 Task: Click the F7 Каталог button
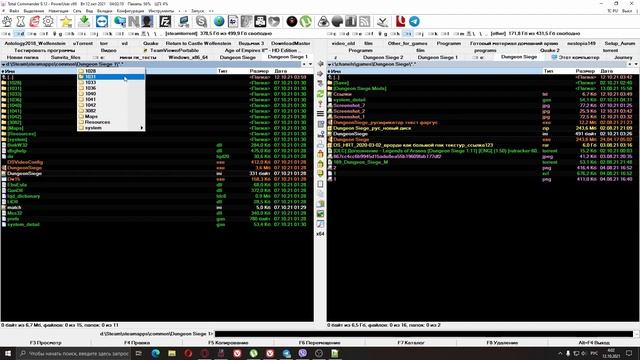click(411, 342)
